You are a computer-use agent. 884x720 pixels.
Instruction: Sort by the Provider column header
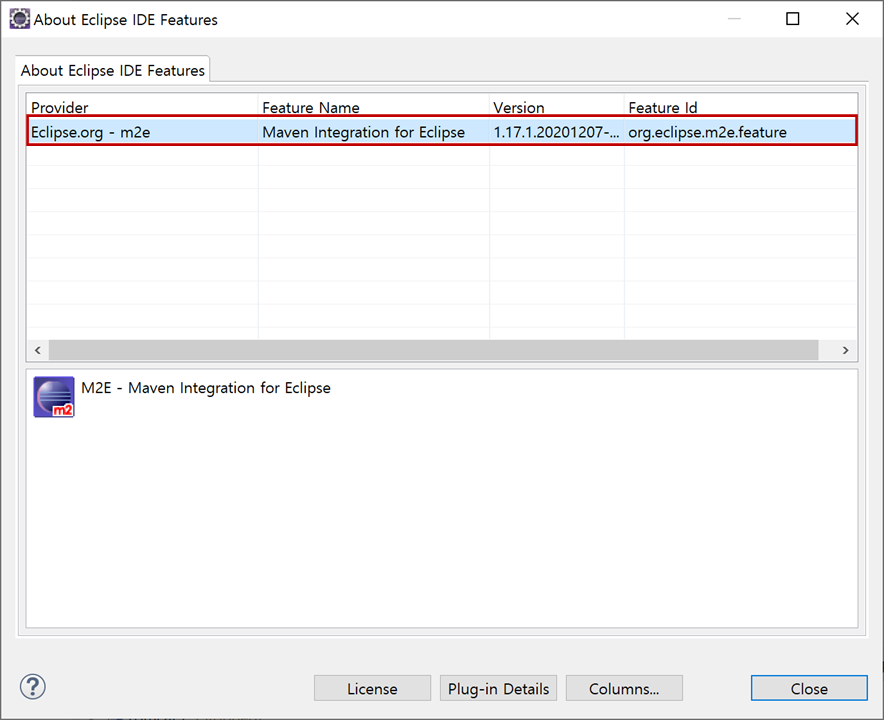142,107
